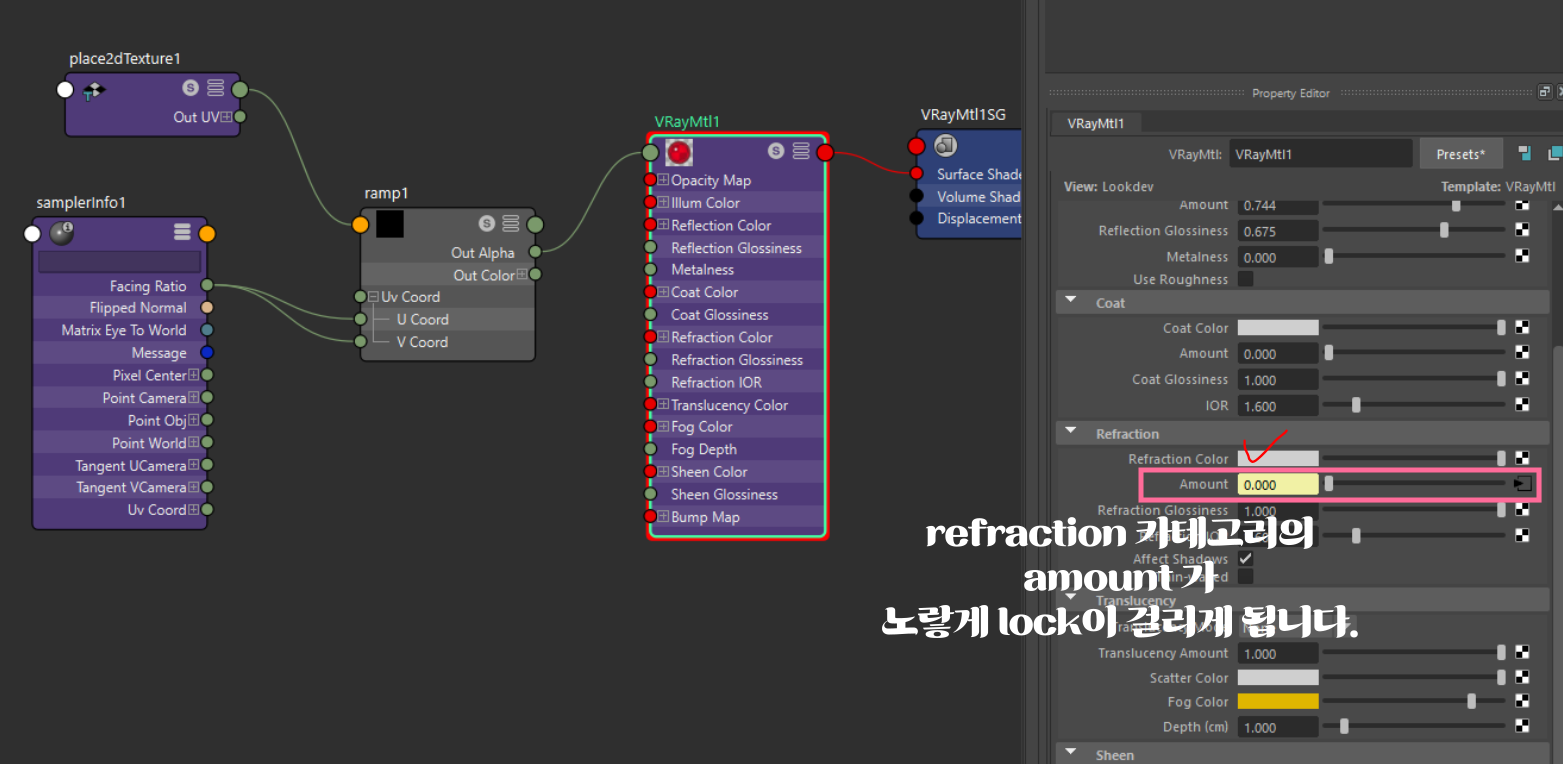Collapse Uv Coord on ramp1 node
The width and height of the screenshot is (1563, 764).
click(373, 297)
